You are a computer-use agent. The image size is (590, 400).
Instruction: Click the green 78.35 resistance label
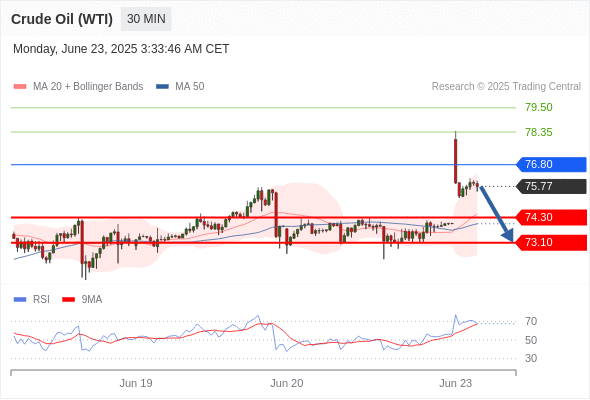coord(539,132)
